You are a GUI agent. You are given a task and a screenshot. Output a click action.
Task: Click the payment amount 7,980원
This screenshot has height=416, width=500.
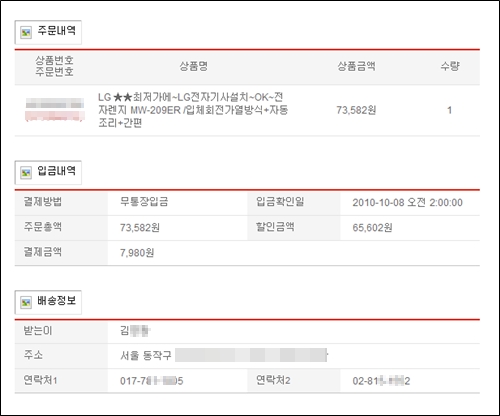click(137, 253)
